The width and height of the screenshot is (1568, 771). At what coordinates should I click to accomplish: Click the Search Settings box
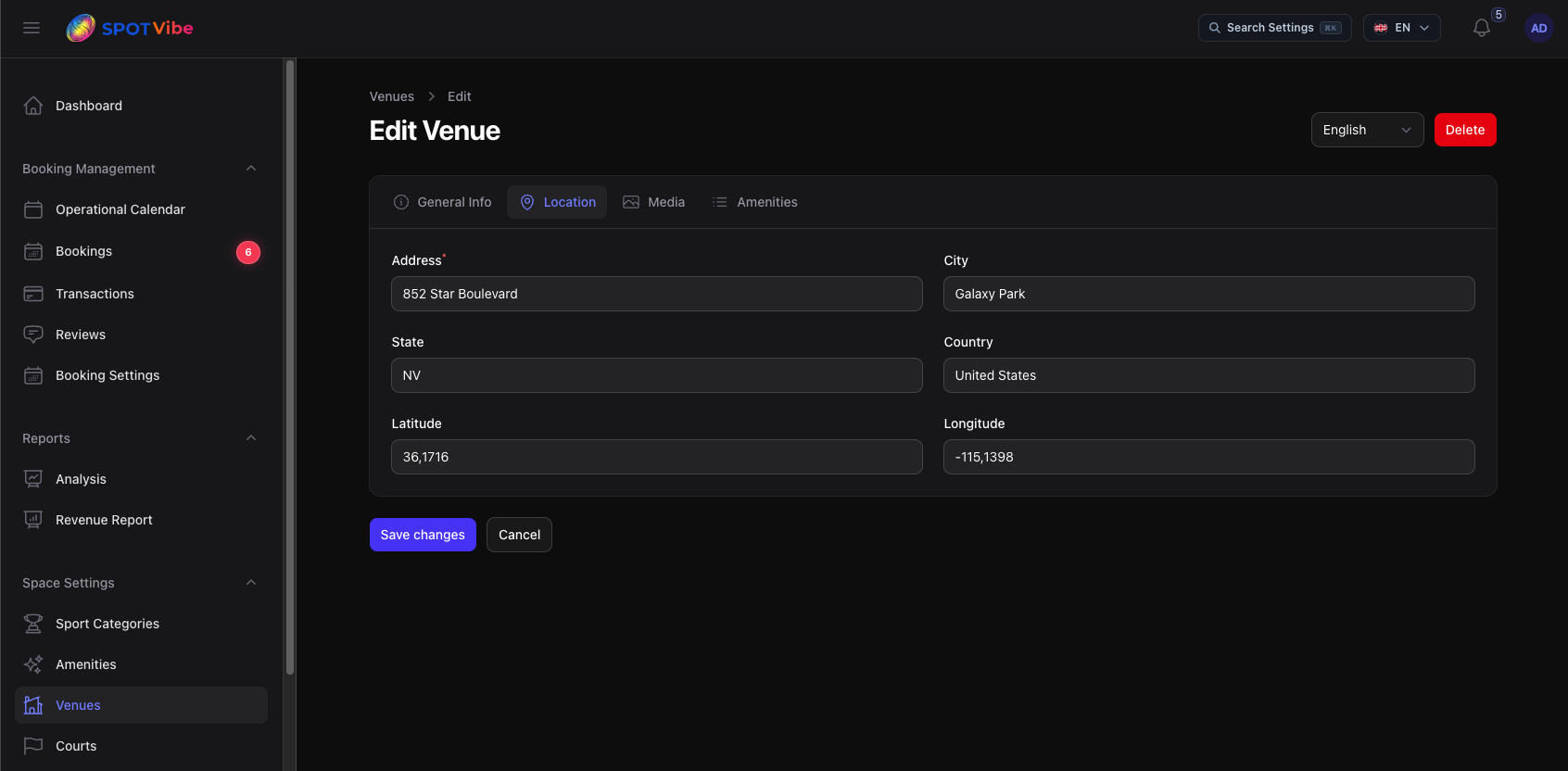[x=1275, y=28]
